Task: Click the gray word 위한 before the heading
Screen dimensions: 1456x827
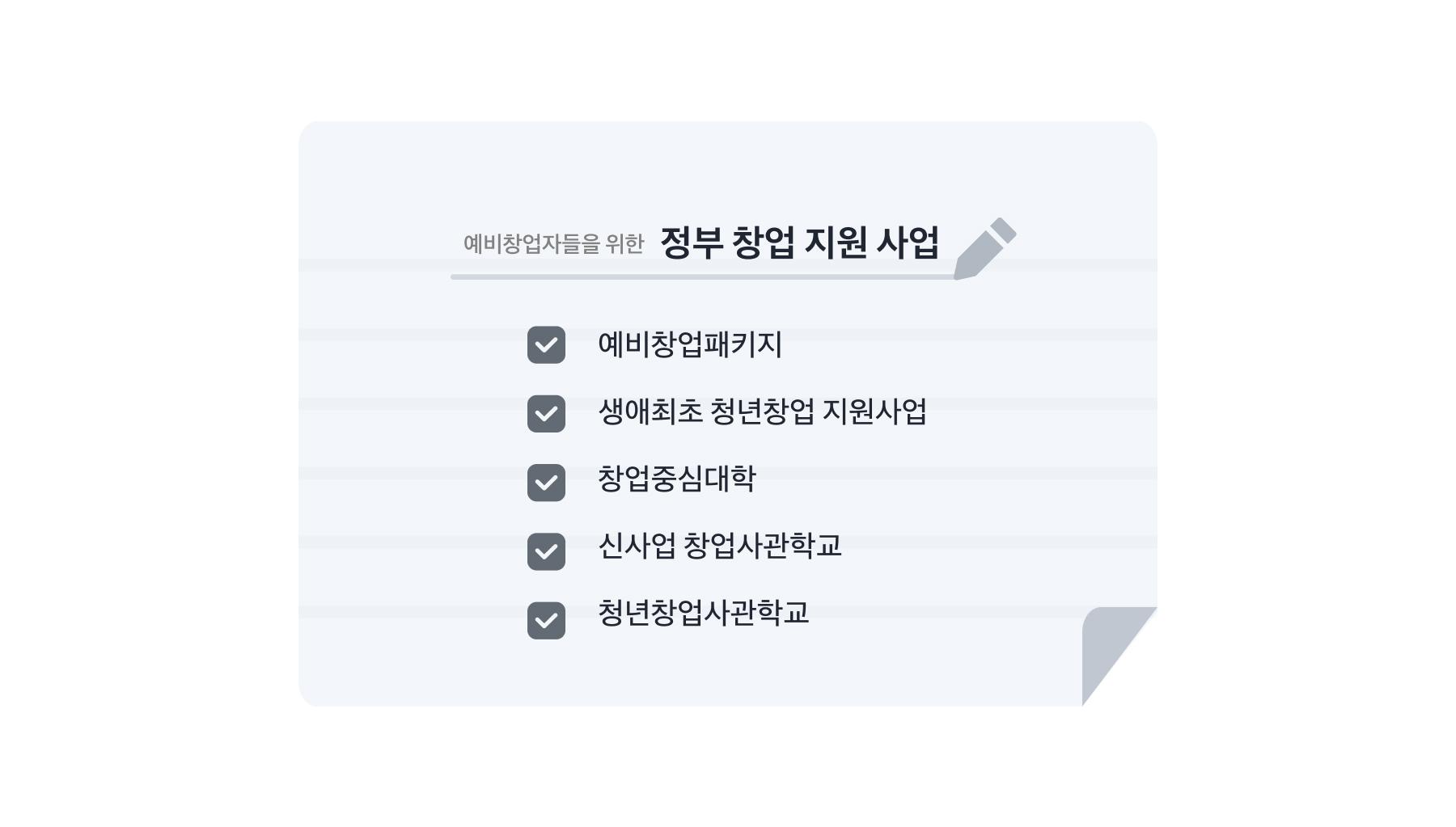Action: tap(624, 243)
